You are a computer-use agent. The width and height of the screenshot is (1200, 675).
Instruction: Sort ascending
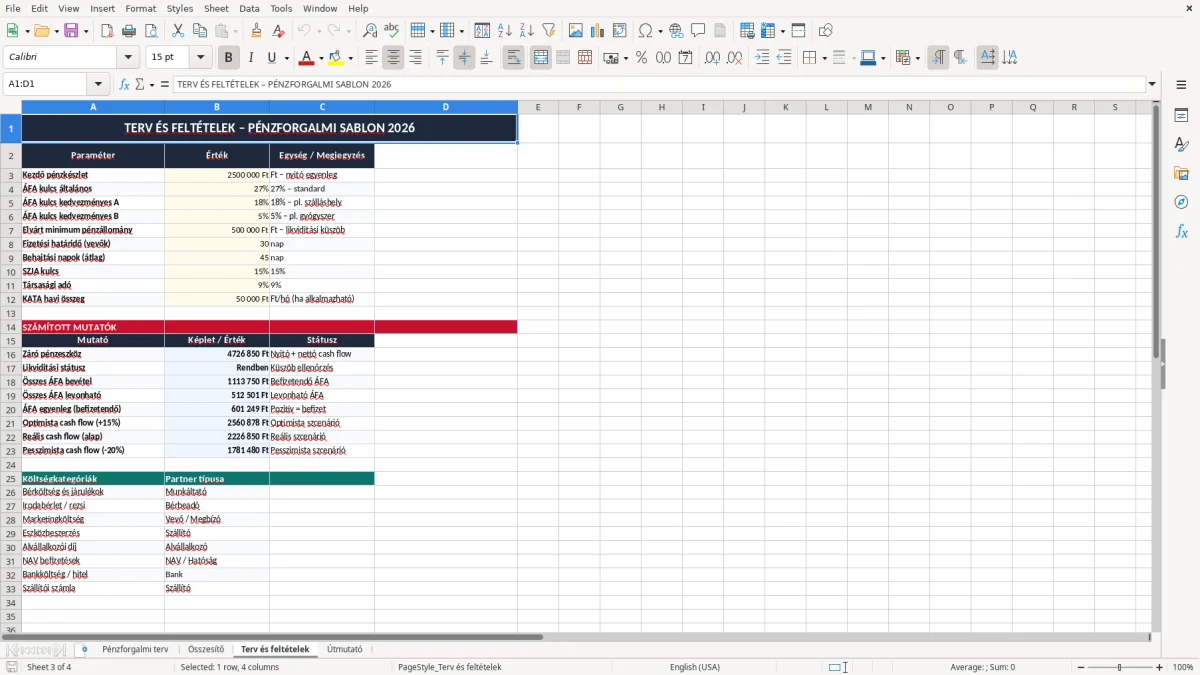click(x=505, y=31)
